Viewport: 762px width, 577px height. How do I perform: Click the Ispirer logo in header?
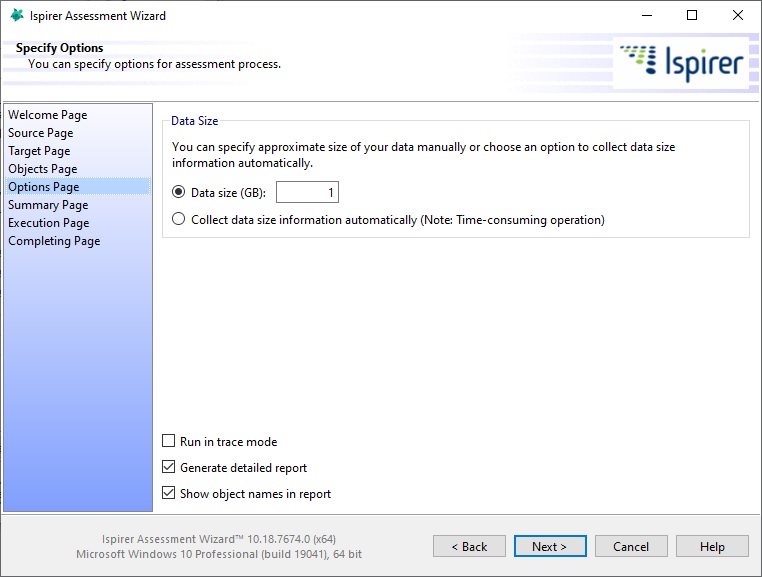point(681,63)
